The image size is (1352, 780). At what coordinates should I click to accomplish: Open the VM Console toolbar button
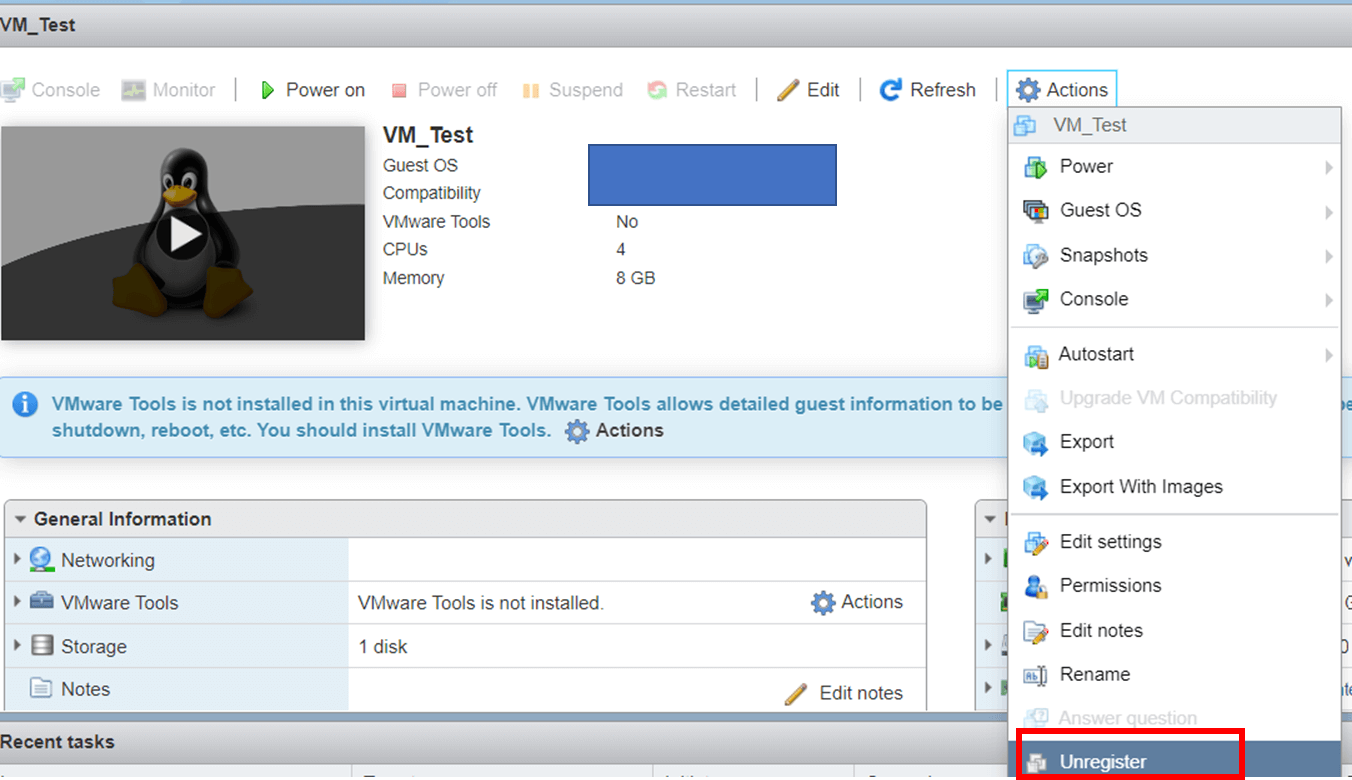[51, 90]
